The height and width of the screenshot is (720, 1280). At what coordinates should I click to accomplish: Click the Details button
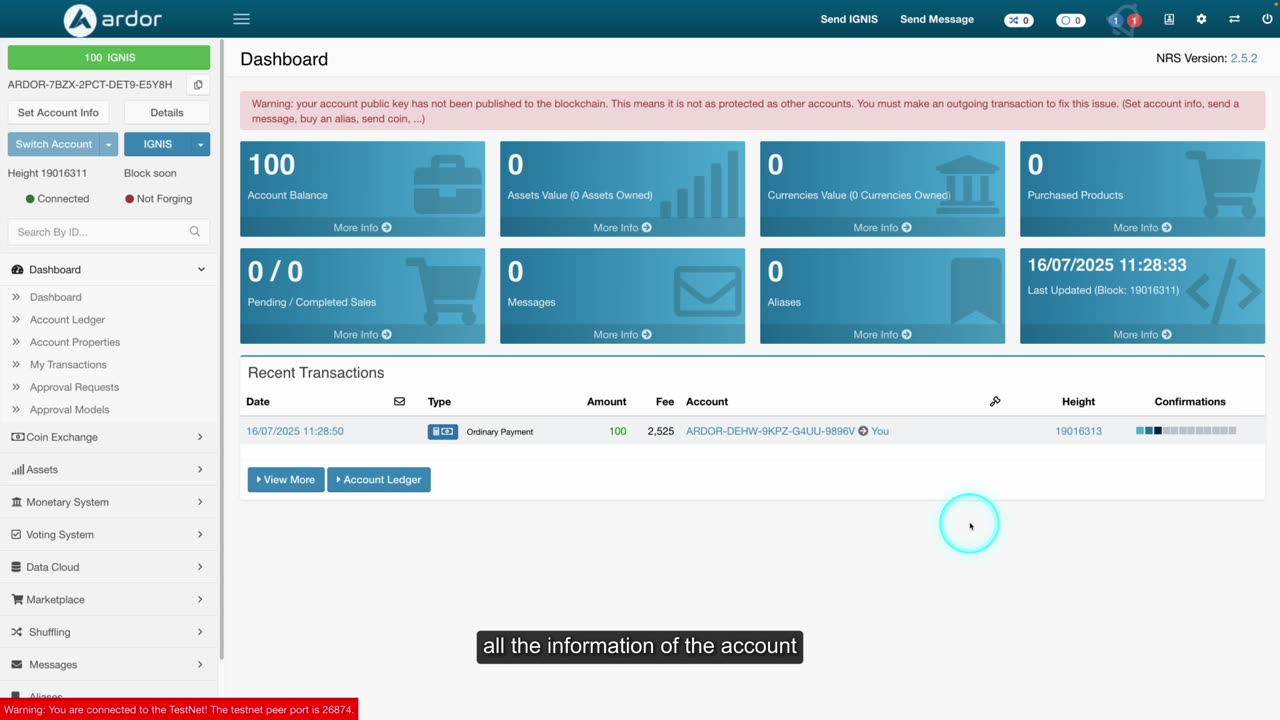pyautogui.click(x=167, y=112)
